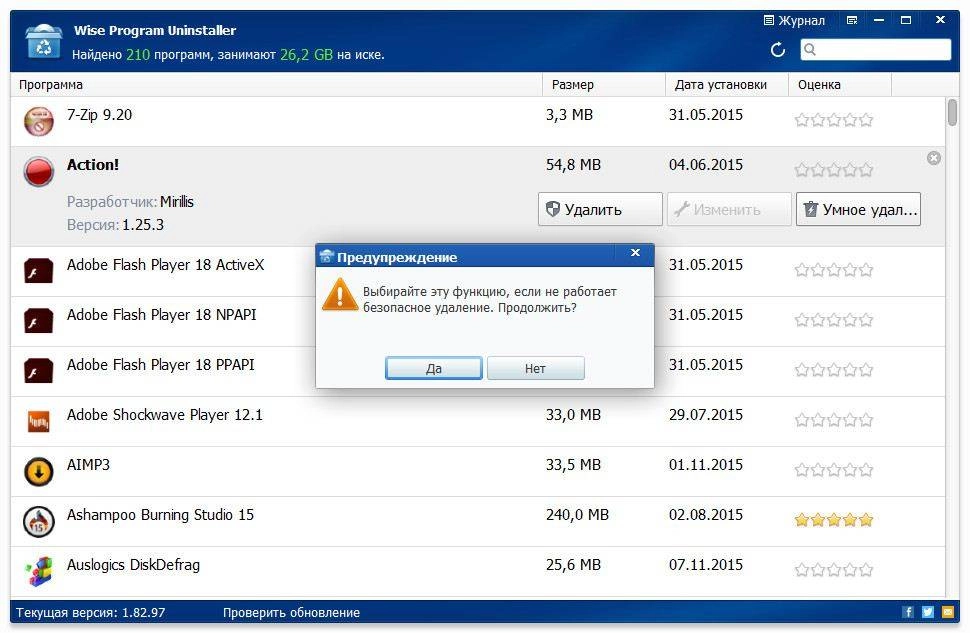Viewport: 970px width, 633px height.
Task: Rate Adobe Shockwave Player 12.1 stars
Action: click(833, 420)
